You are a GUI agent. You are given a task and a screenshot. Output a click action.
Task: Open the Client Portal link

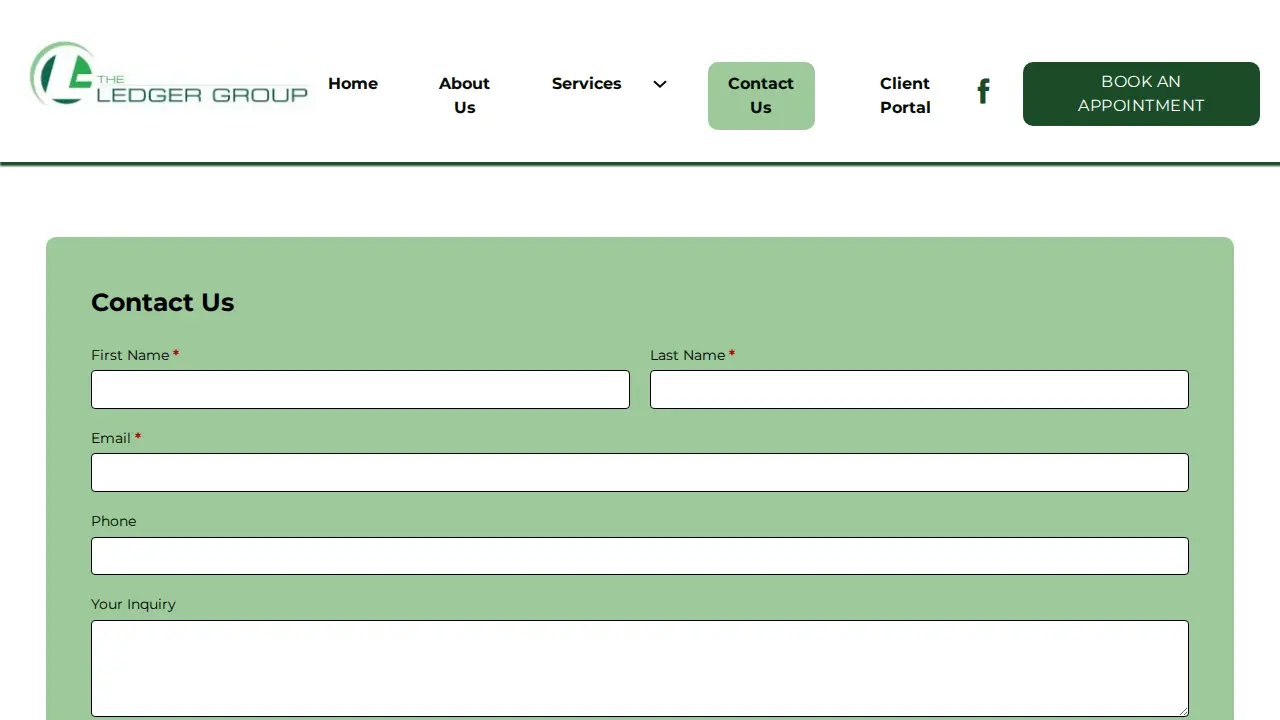905,96
